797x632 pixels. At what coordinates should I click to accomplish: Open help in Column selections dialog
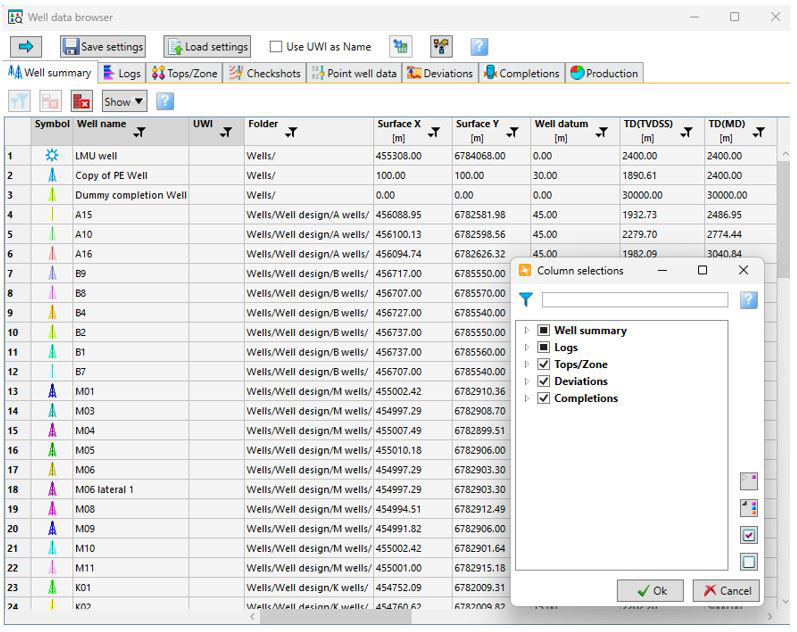748,300
